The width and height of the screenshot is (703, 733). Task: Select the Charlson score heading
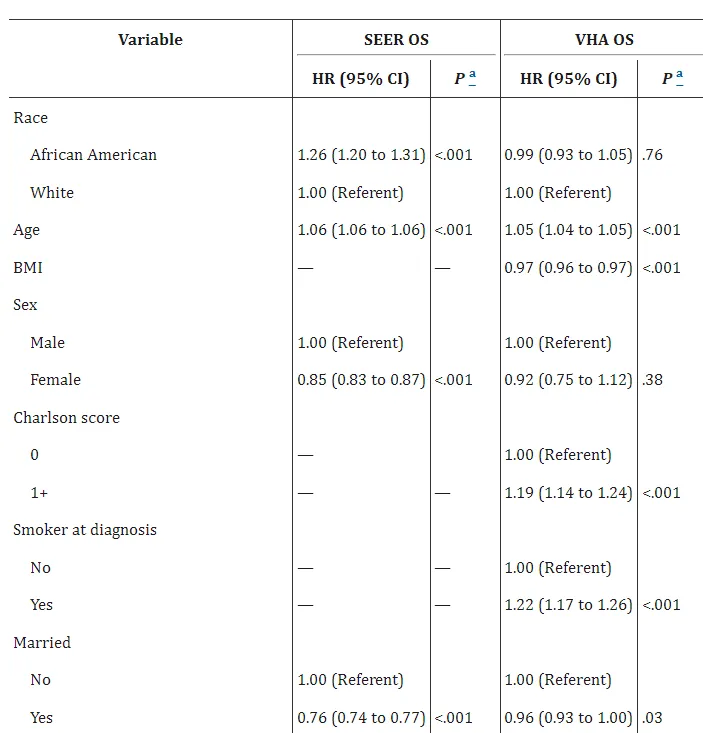(66, 417)
